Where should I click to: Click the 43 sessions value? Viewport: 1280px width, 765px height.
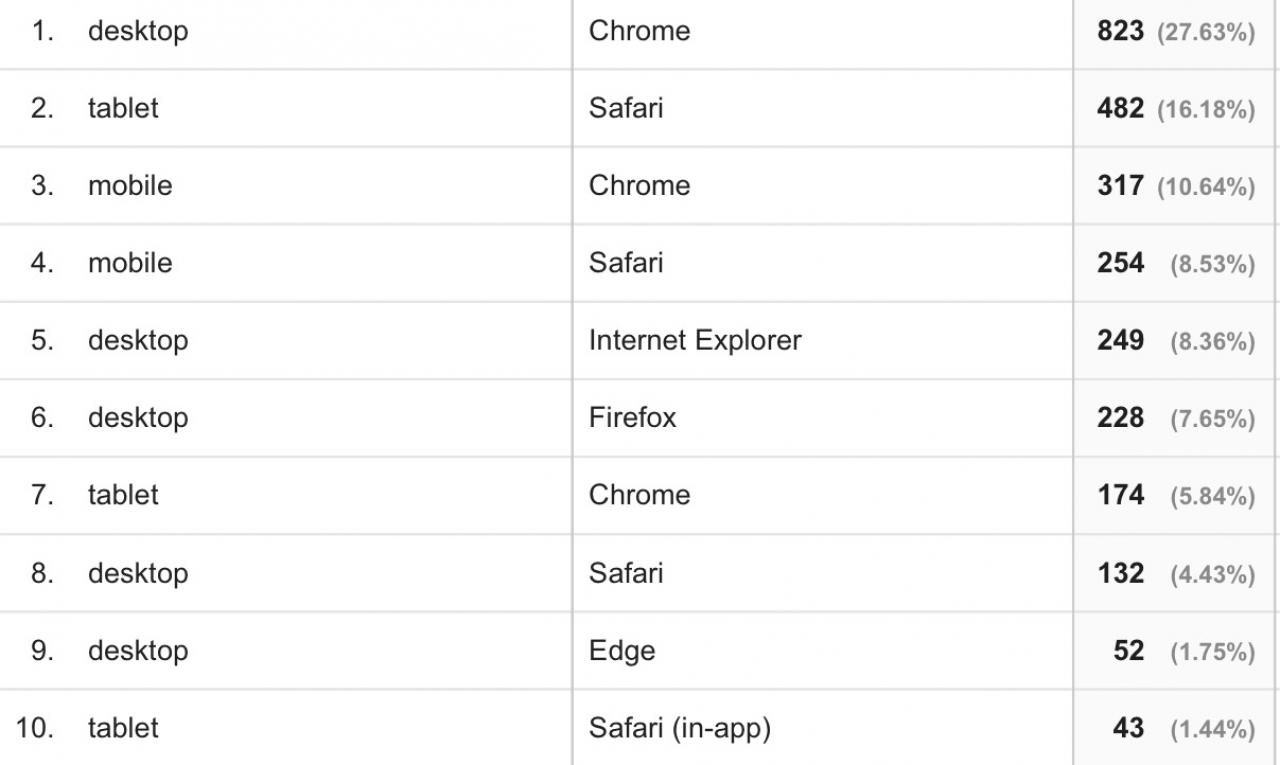1128,728
